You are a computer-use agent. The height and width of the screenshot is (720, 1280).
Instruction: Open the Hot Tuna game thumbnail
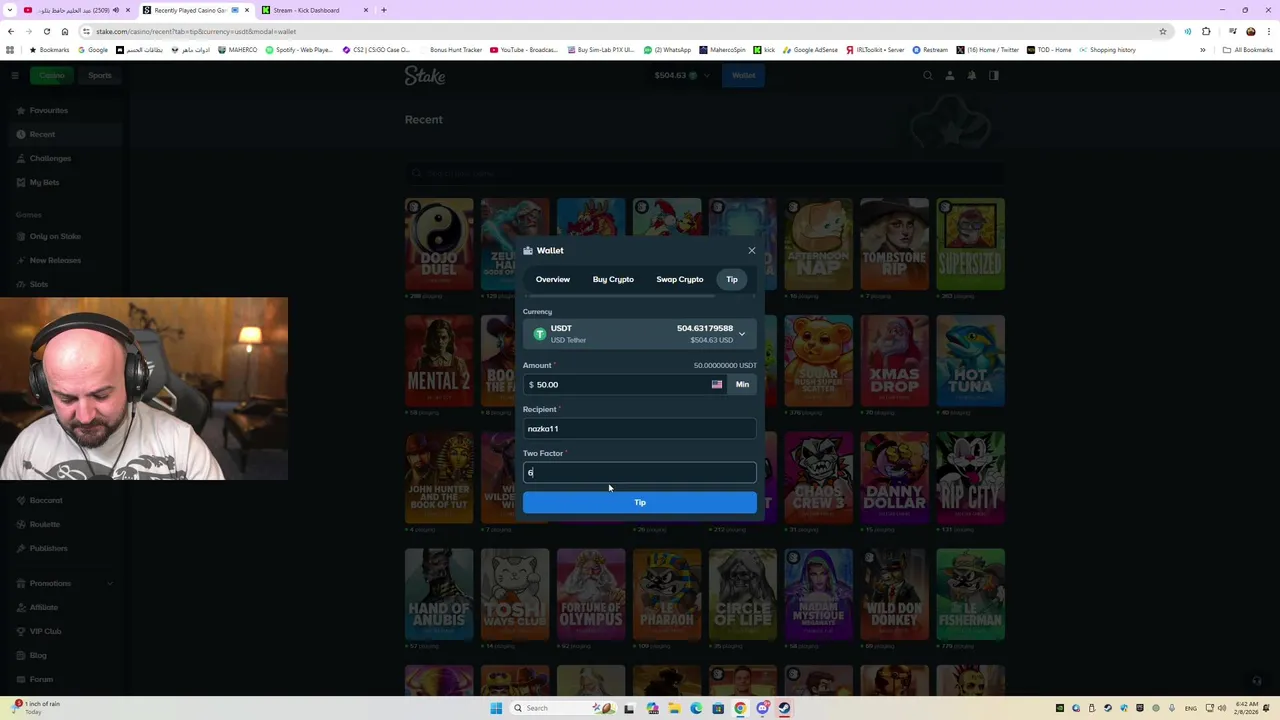click(x=970, y=361)
